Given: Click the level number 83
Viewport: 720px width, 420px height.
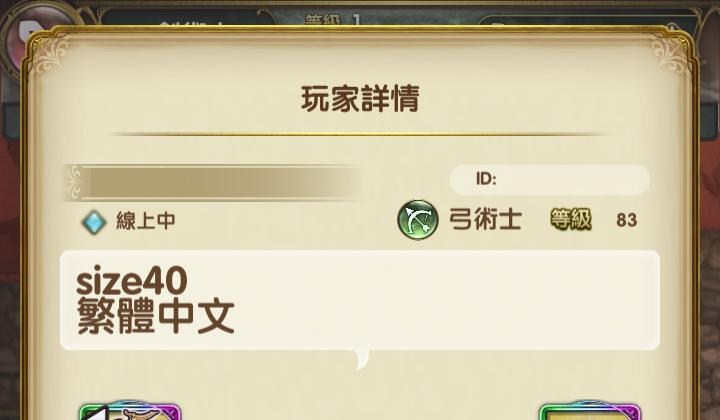Looking at the screenshot, I should (626, 220).
